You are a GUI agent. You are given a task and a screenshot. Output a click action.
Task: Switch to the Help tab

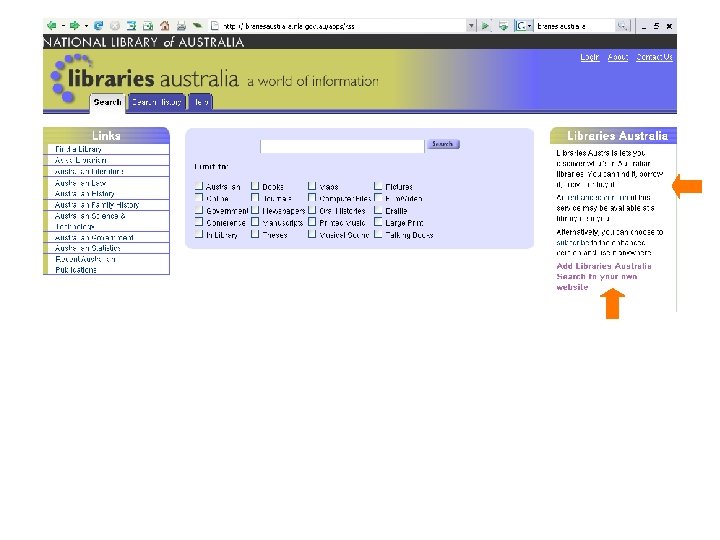pyautogui.click(x=201, y=102)
